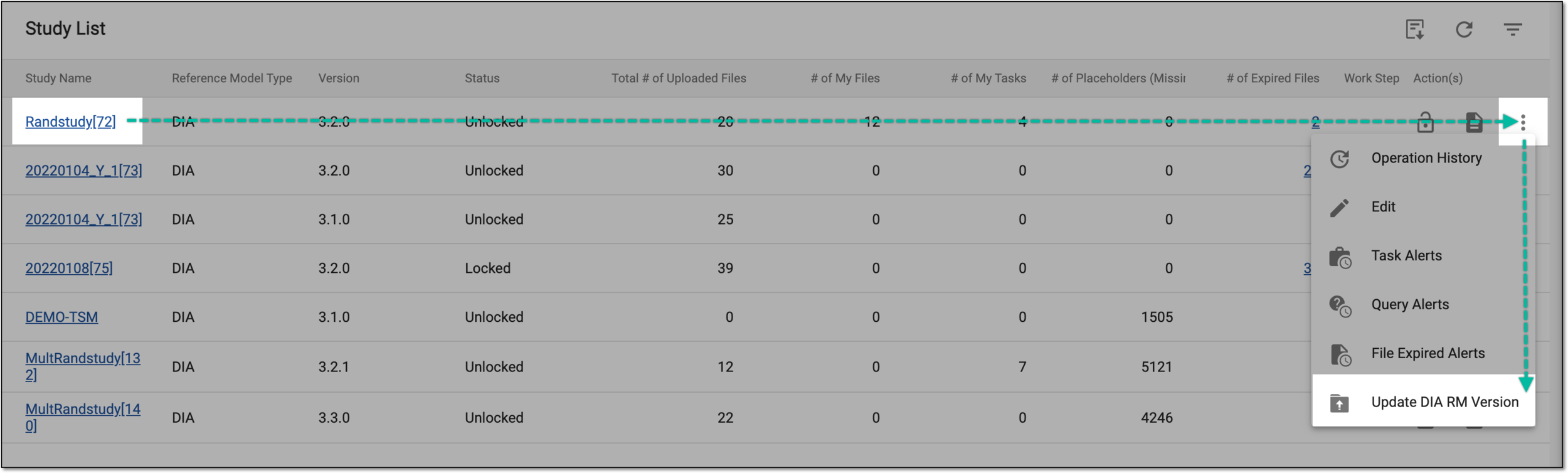Open three-dot menu for Randstudy[72]
Image resolution: width=1568 pixels, height=473 pixels.
pyautogui.click(x=1523, y=122)
